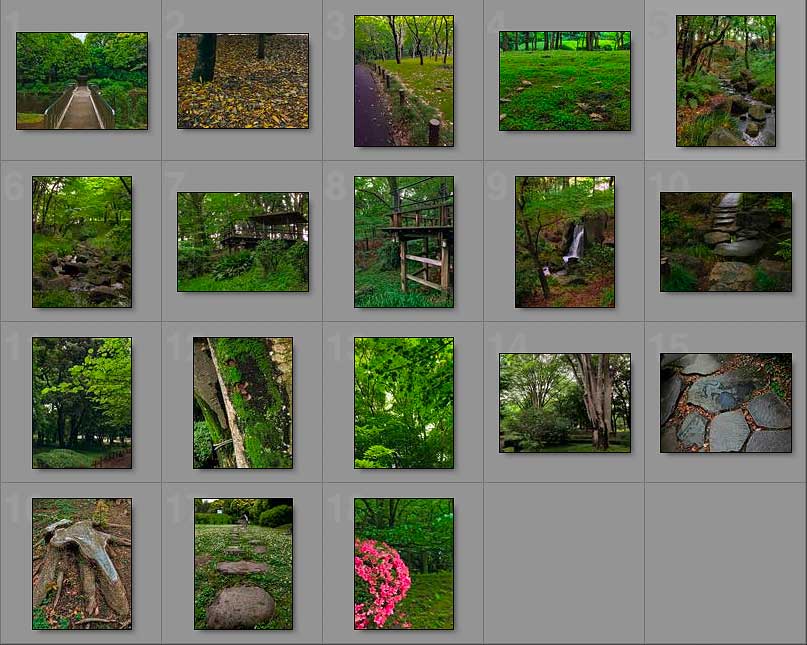Choose the rocky creek photo in cell 6
The image size is (807, 645).
tap(82, 242)
